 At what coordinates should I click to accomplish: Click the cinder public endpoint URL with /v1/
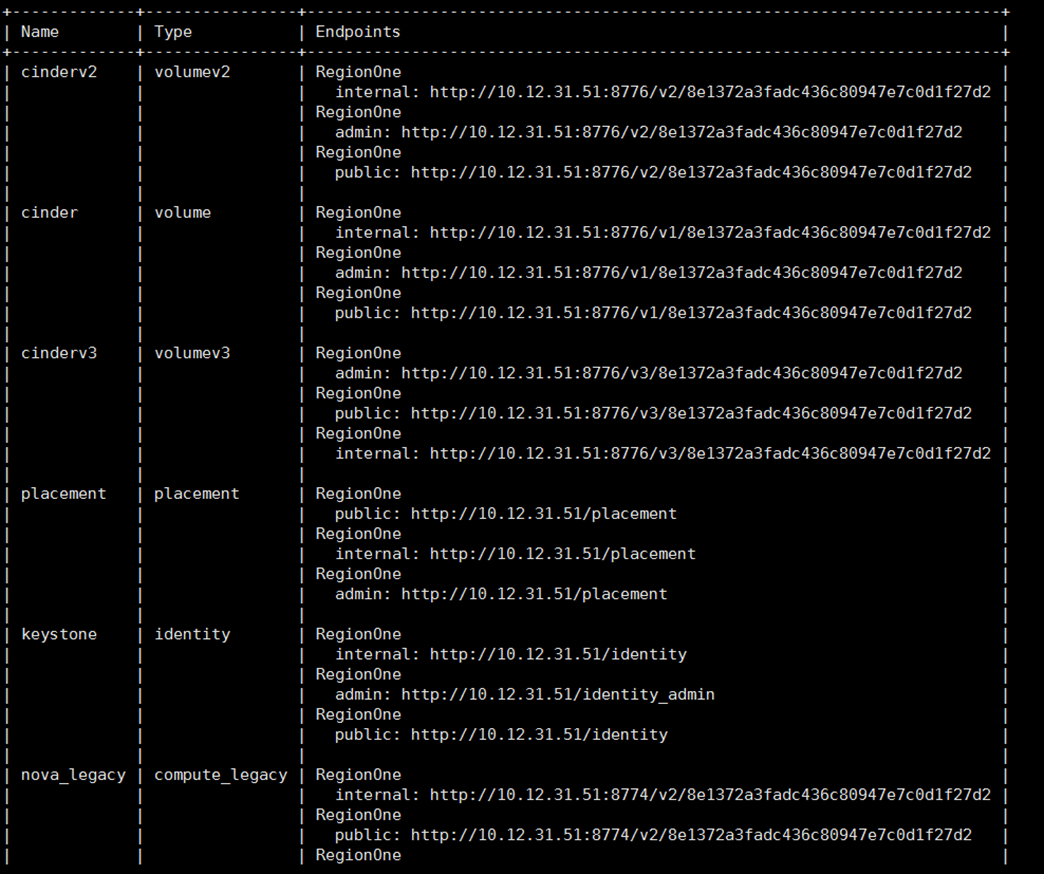point(691,313)
